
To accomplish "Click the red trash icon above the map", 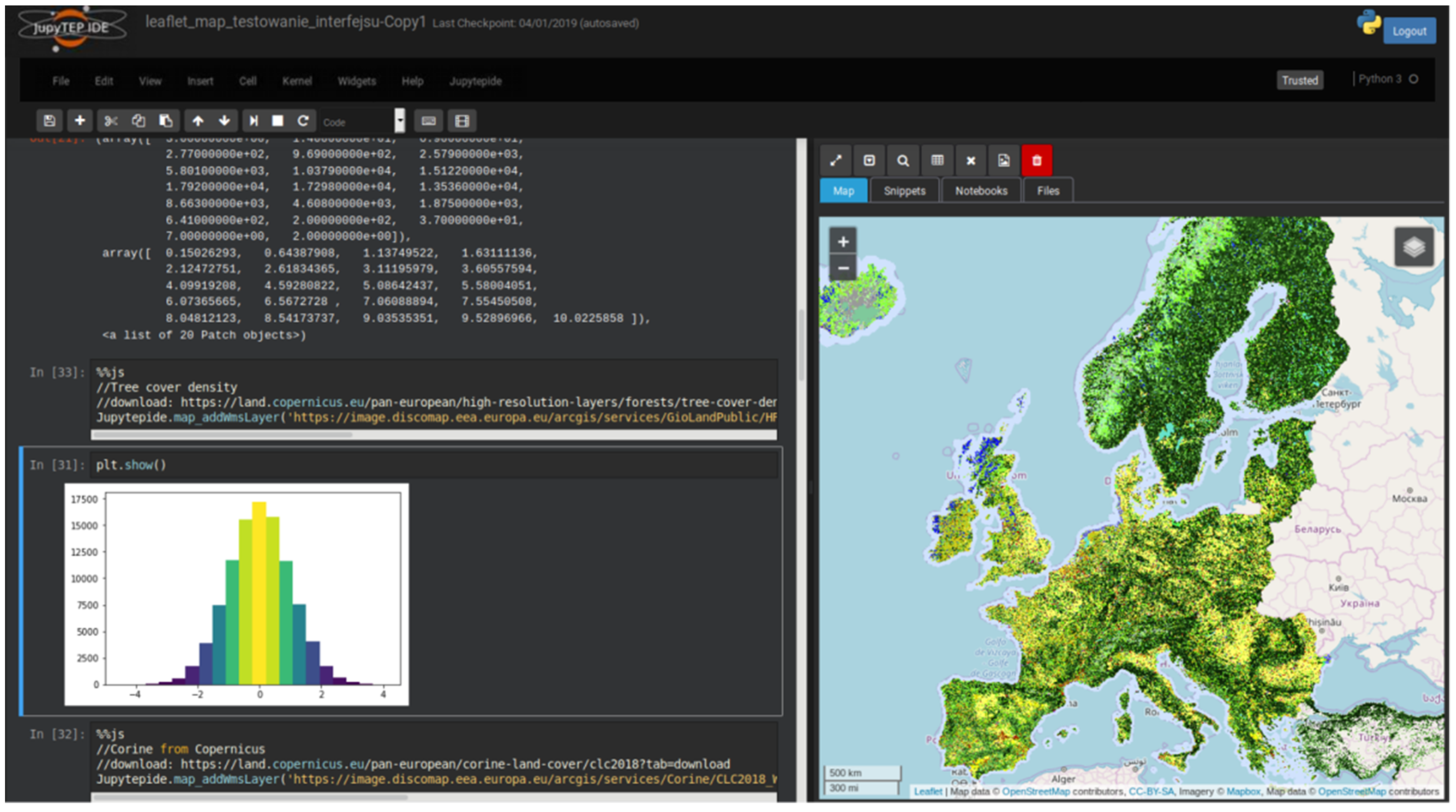I will 1037,160.
